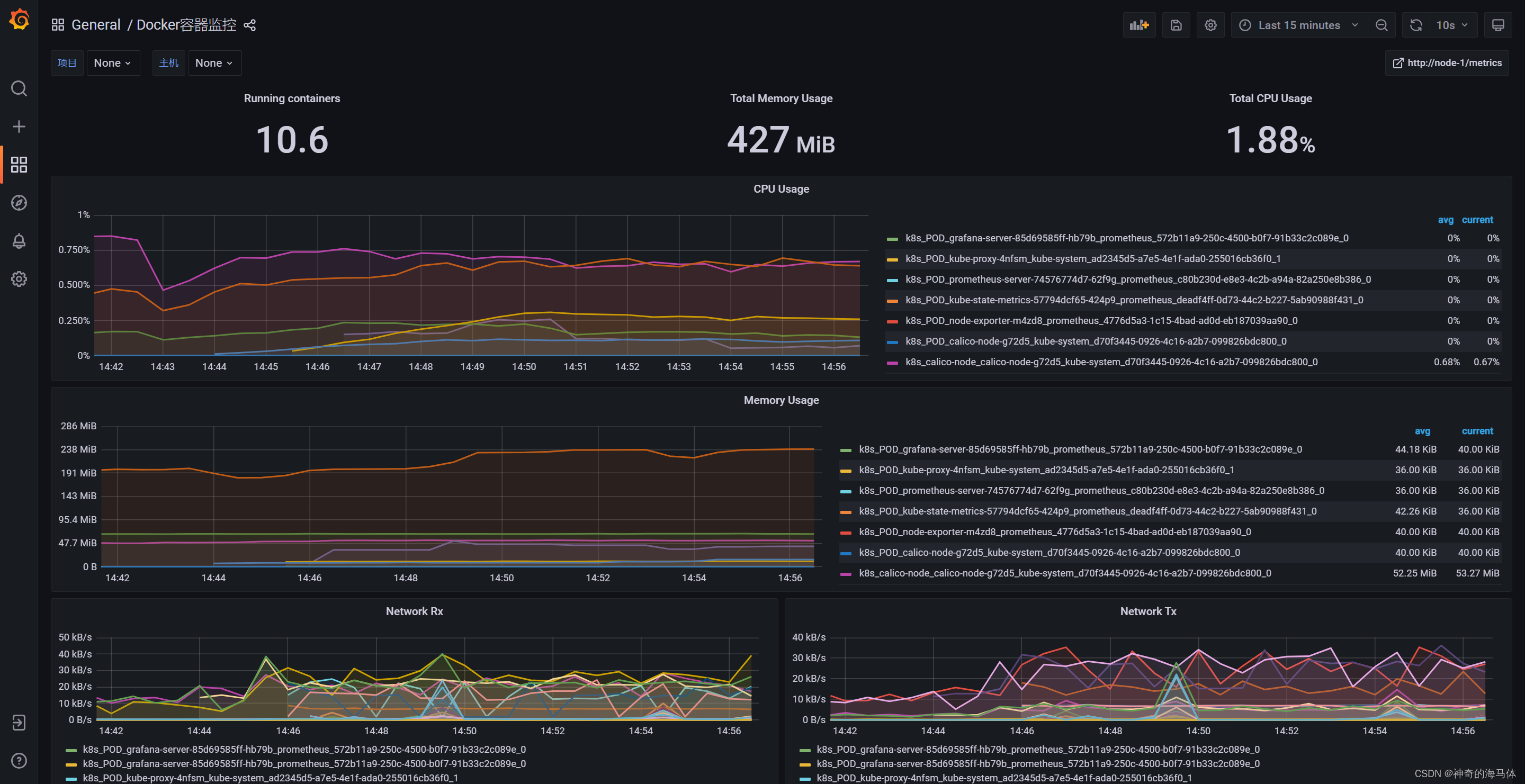This screenshot has width=1525, height=784.
Task: Open Dashboard settings gear in toolbar
Action: coord(1210,25)
